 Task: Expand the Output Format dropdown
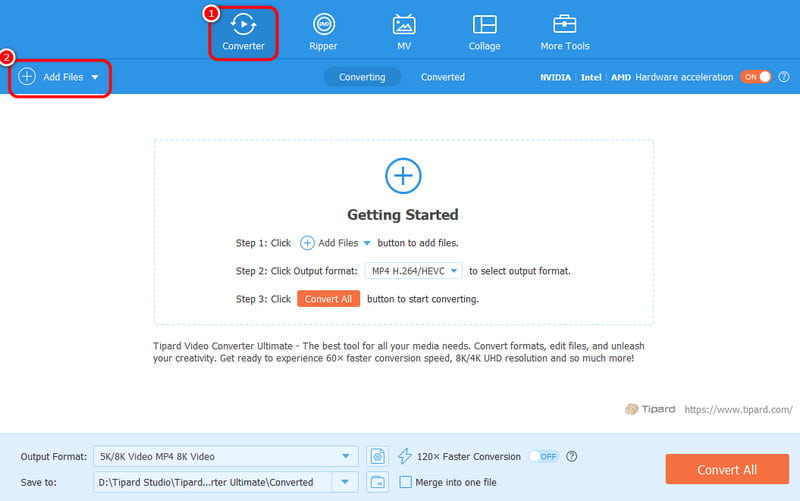pyautogui.click(x=346, y=456)
